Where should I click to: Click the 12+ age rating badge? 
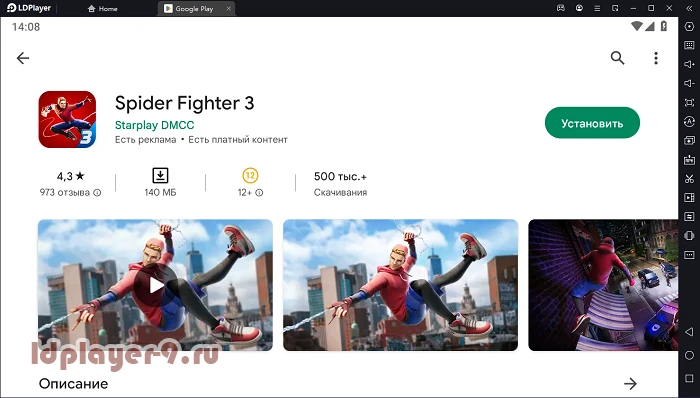click(250, 175)
